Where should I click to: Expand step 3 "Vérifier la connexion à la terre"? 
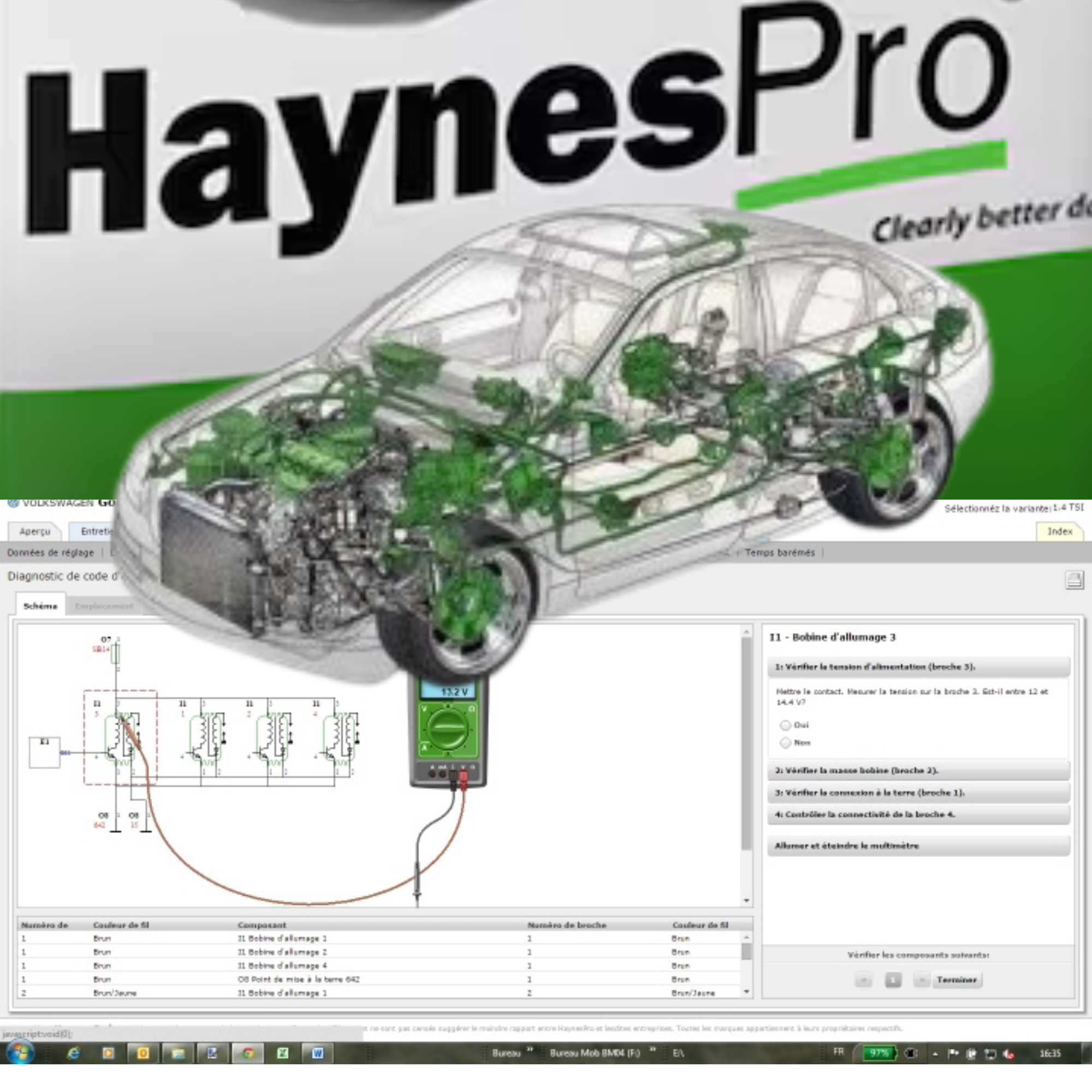pos(918,792)
